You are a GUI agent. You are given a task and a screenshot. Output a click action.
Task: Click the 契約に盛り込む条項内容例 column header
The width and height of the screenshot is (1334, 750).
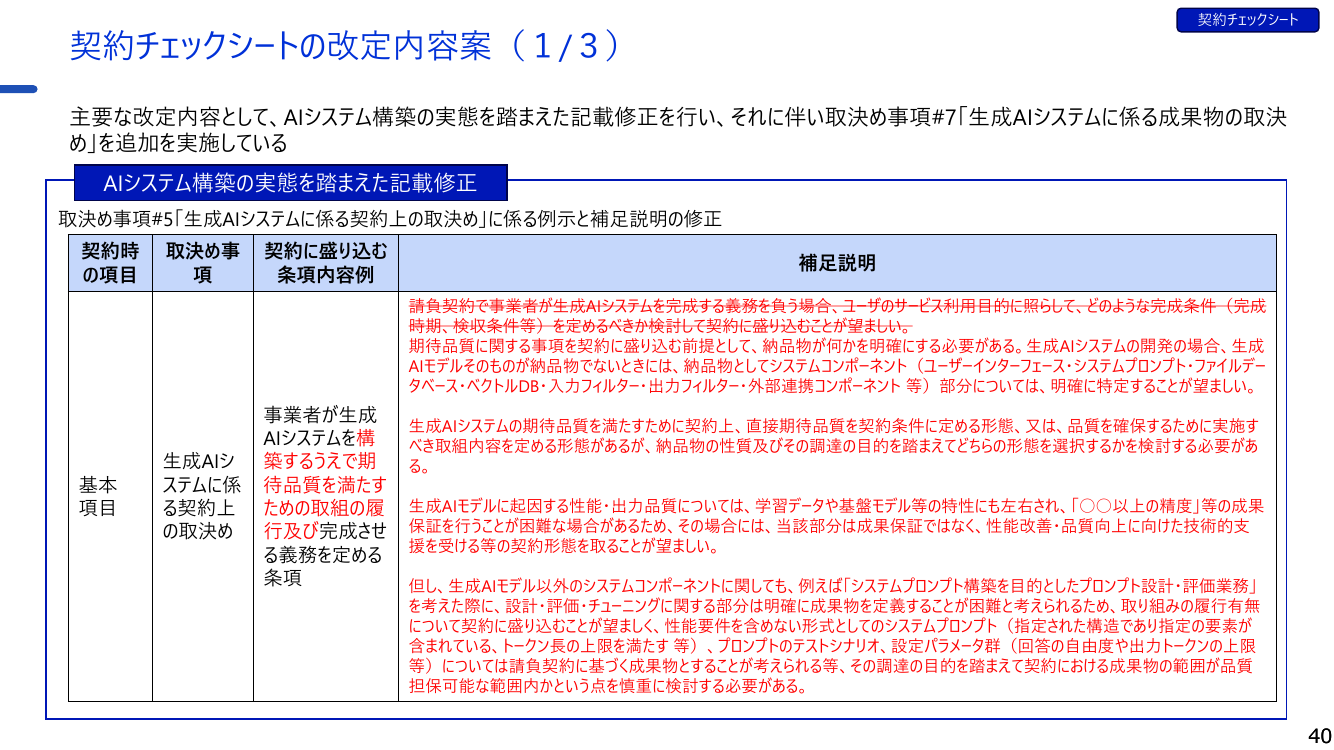(325, 263)
